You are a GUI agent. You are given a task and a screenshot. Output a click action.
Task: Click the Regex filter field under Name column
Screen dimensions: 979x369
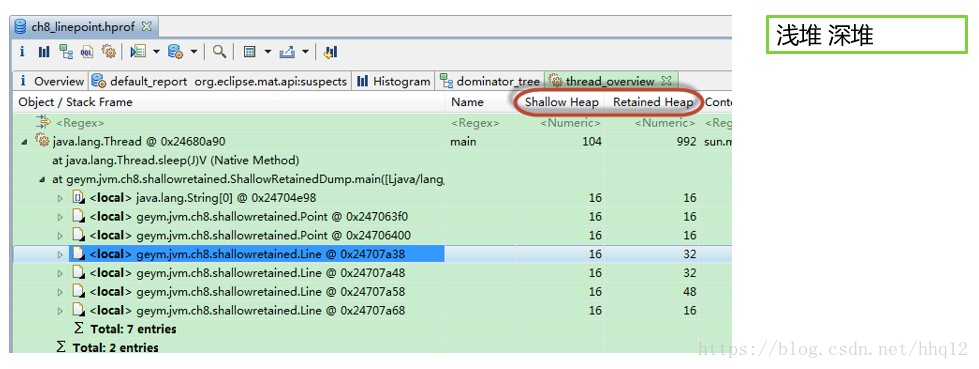point(475,123)
